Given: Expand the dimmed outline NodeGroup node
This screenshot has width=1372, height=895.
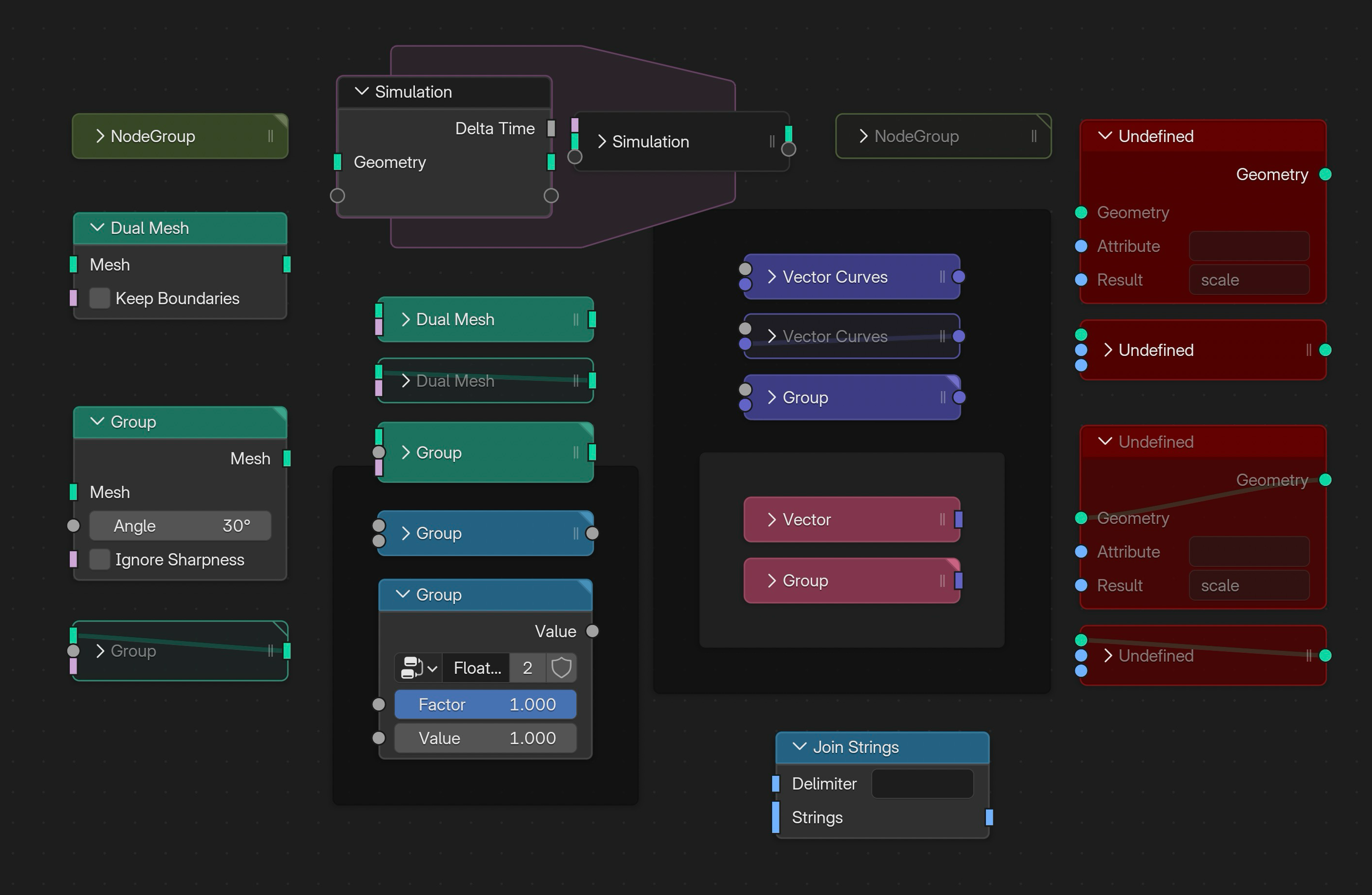Looking at the screenshot, I should [863, 136].
